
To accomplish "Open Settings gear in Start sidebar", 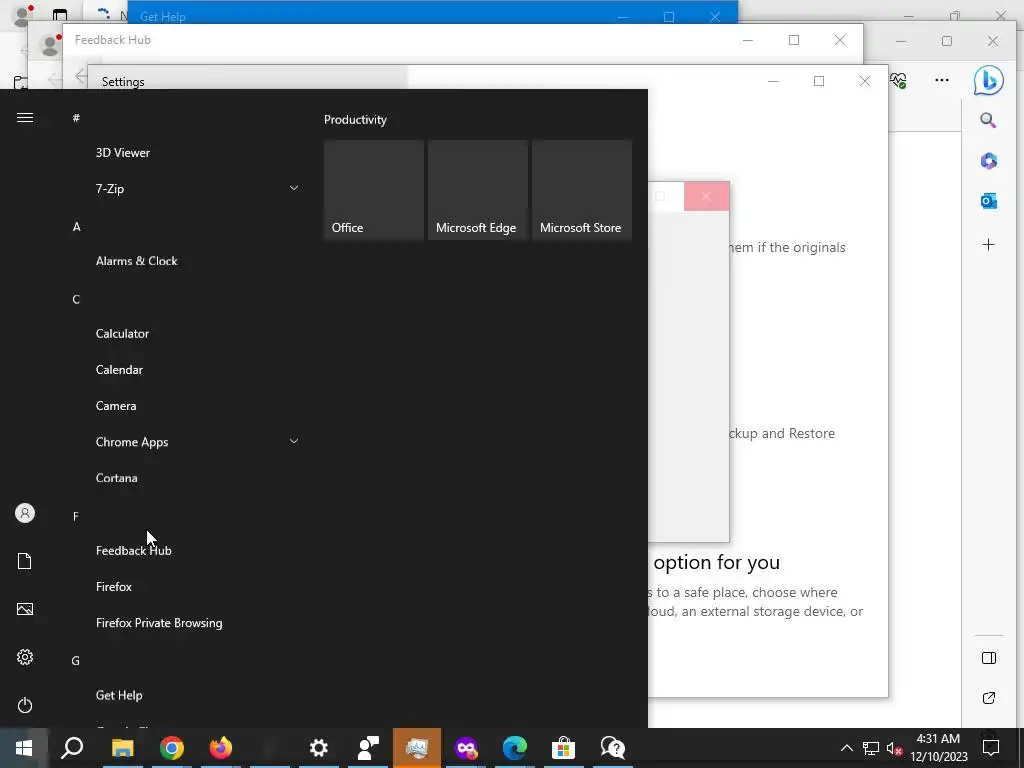I will tap(25, 657).
